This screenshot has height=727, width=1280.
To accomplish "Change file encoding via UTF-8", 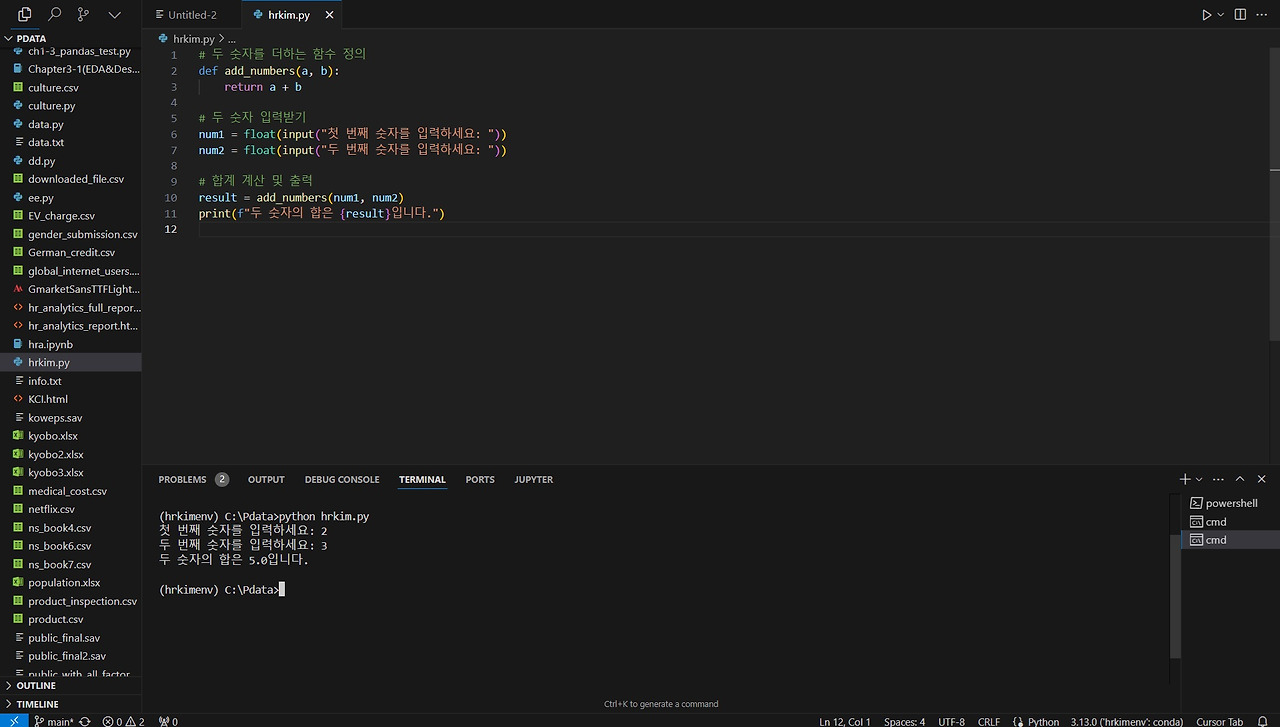I will point(952,721).
